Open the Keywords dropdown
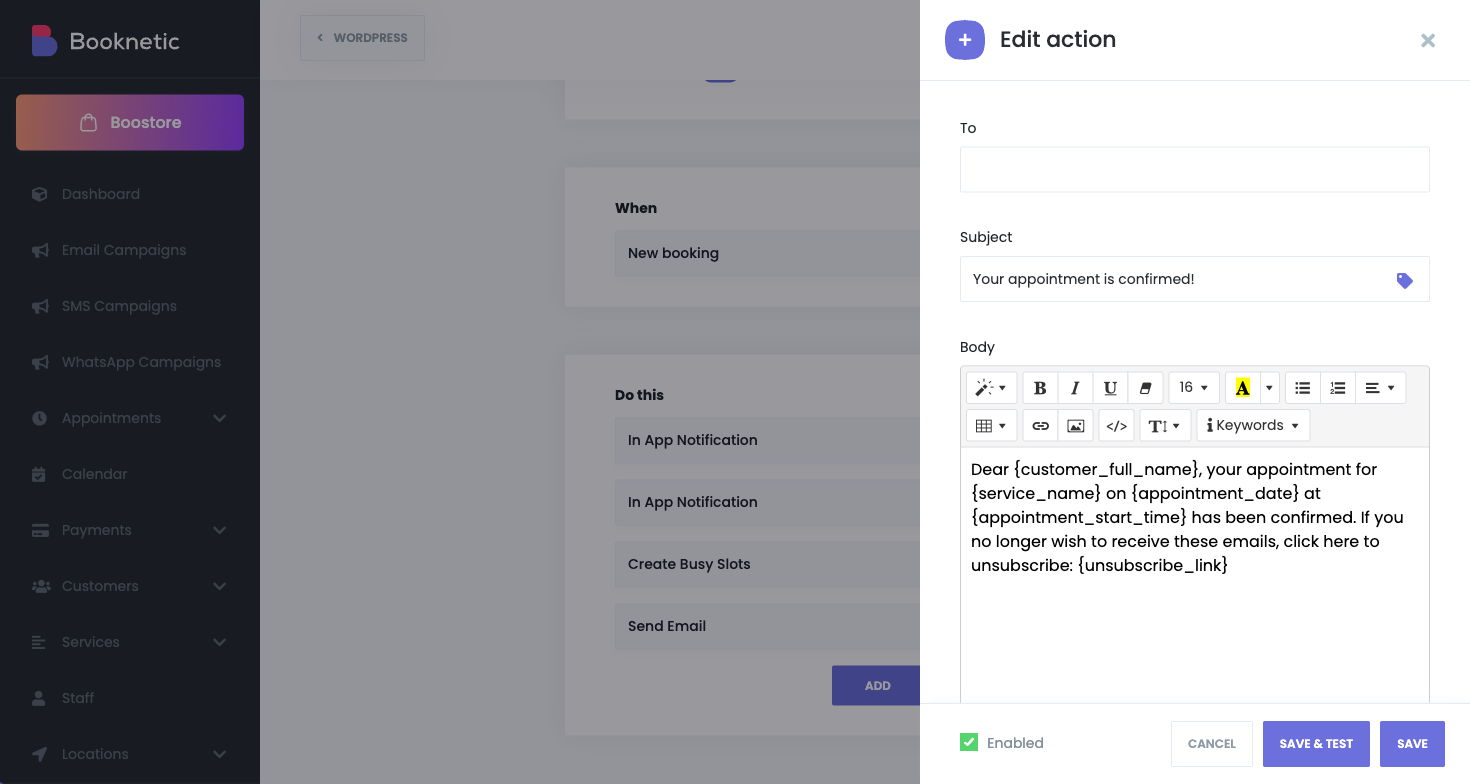 coord(1252,426)
